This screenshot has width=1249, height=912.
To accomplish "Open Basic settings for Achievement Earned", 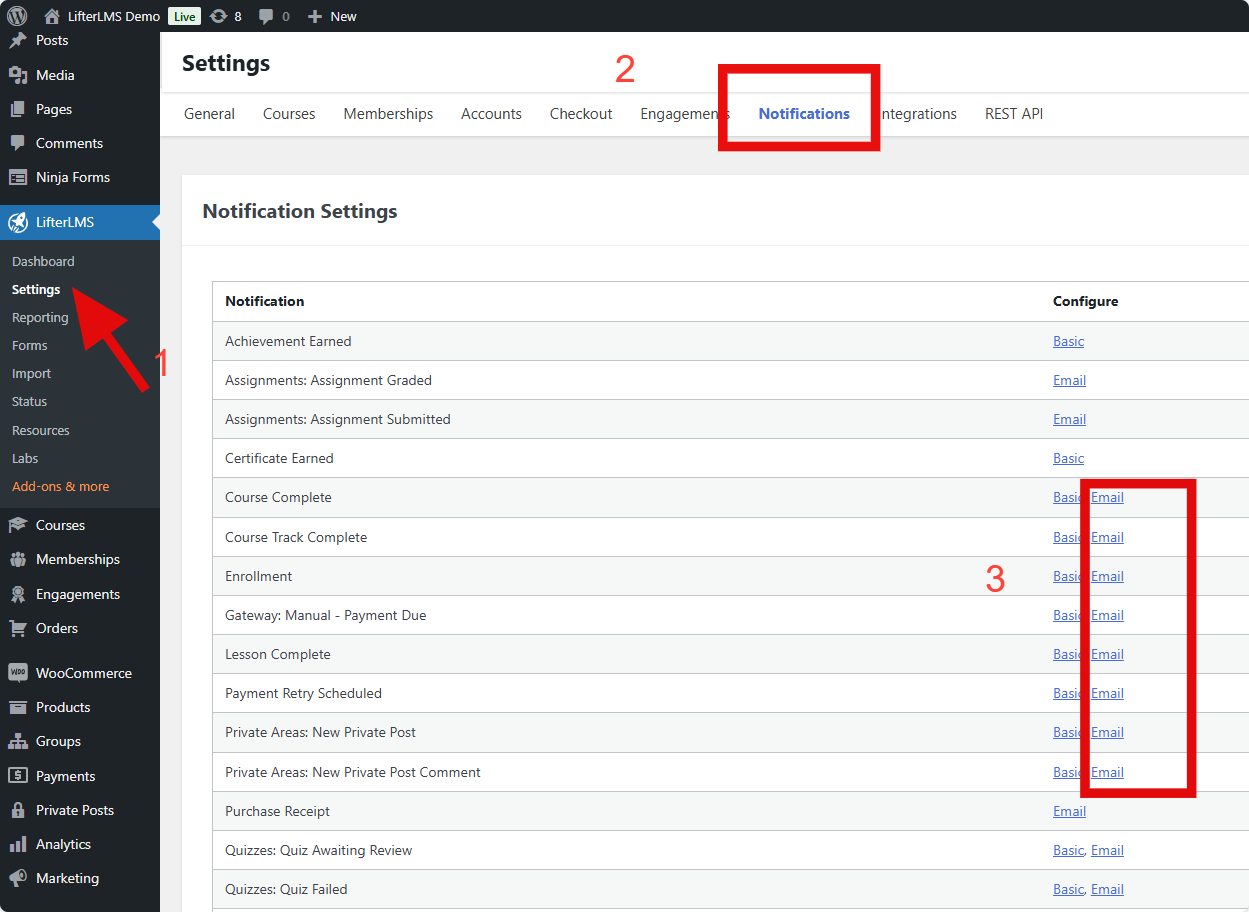I will coord(1067,341).
